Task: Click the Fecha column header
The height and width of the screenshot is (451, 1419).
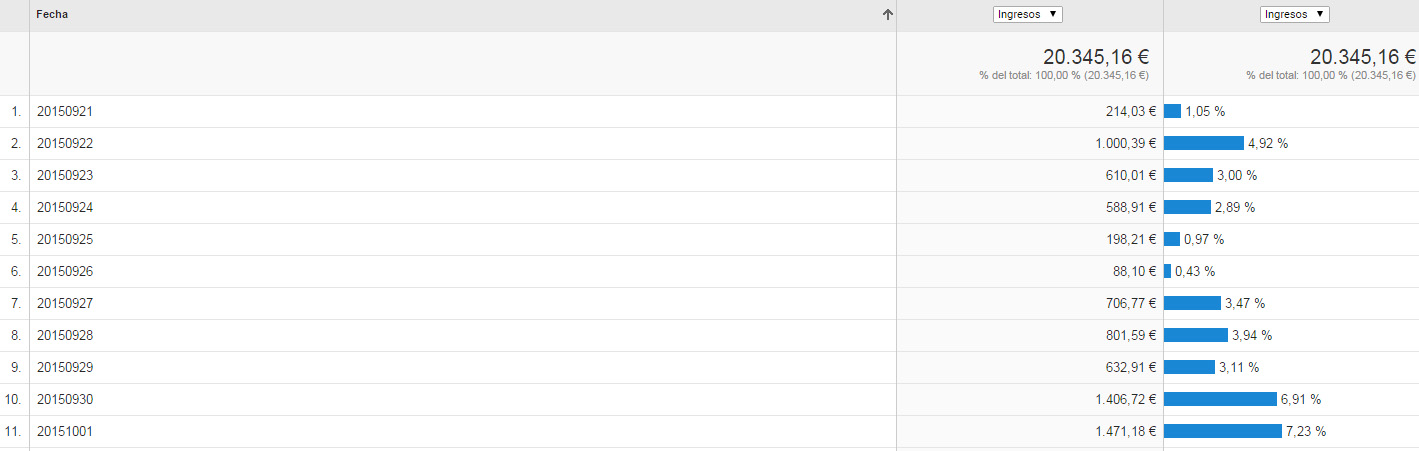Action: pos(52,15)
